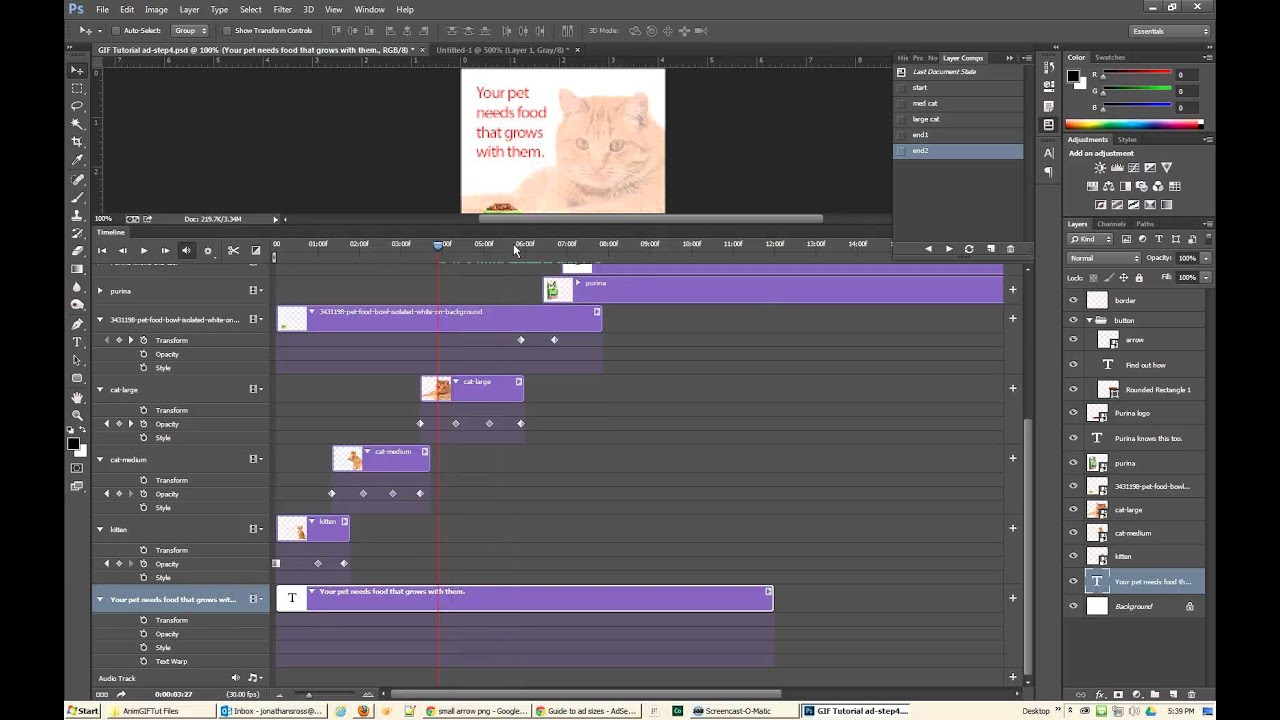This screenshot has width=1280, height=720.
Task: Open the Kind layer filter dropdown
Action: click(x=1090, y=239)
